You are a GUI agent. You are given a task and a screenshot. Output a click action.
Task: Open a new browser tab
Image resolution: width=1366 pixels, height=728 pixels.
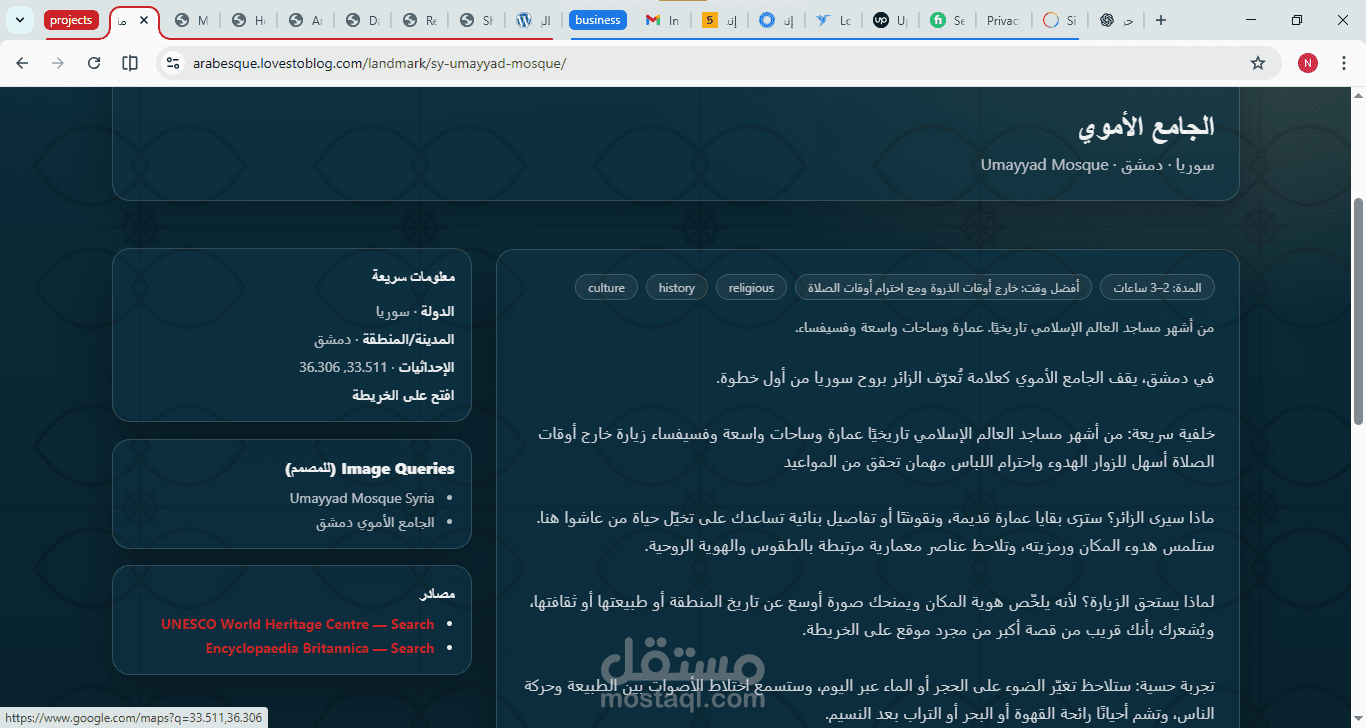click(x=1161, y=20)
